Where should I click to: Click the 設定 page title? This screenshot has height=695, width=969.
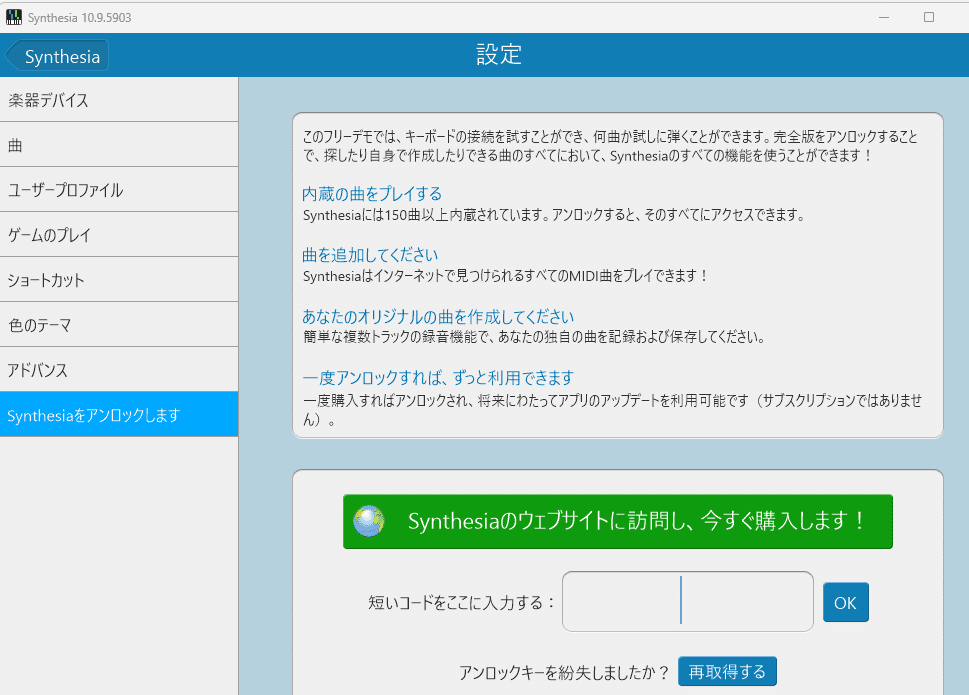(499, 54)
